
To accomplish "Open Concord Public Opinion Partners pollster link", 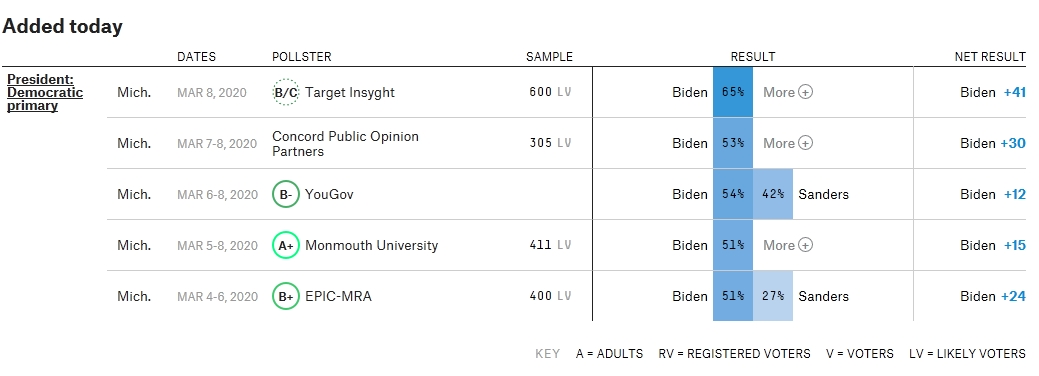I will [x=345, y=144].
